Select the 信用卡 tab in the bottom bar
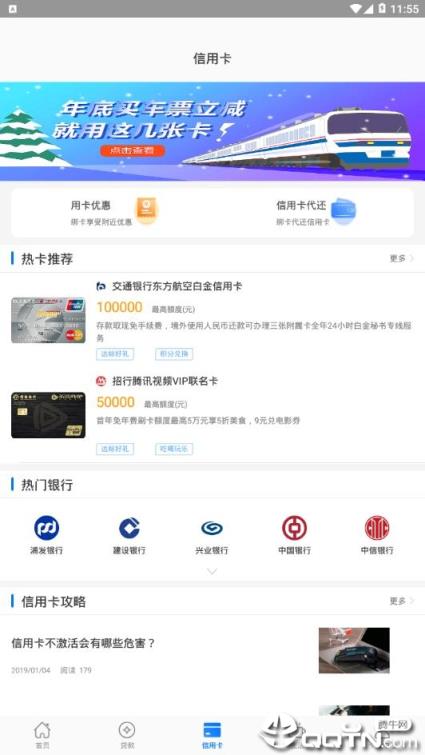The width and height of the screenshot is (425, 755). point(212,735)
